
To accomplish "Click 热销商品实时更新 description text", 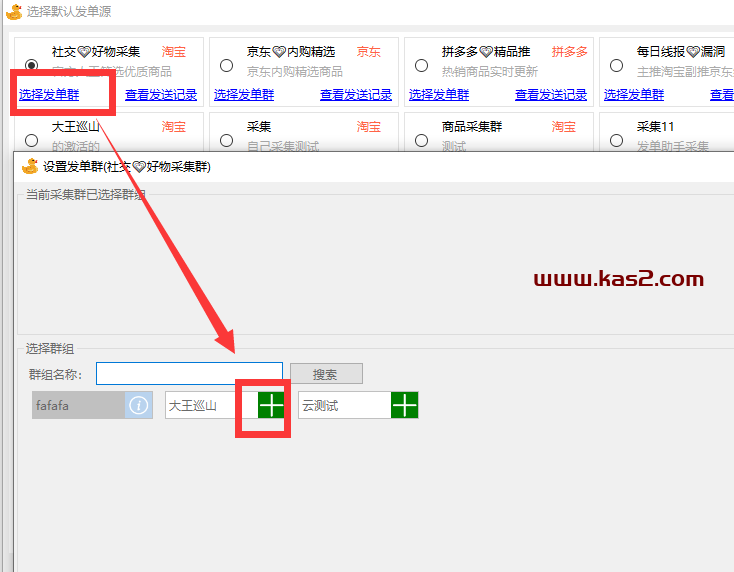I will [490, 72].
